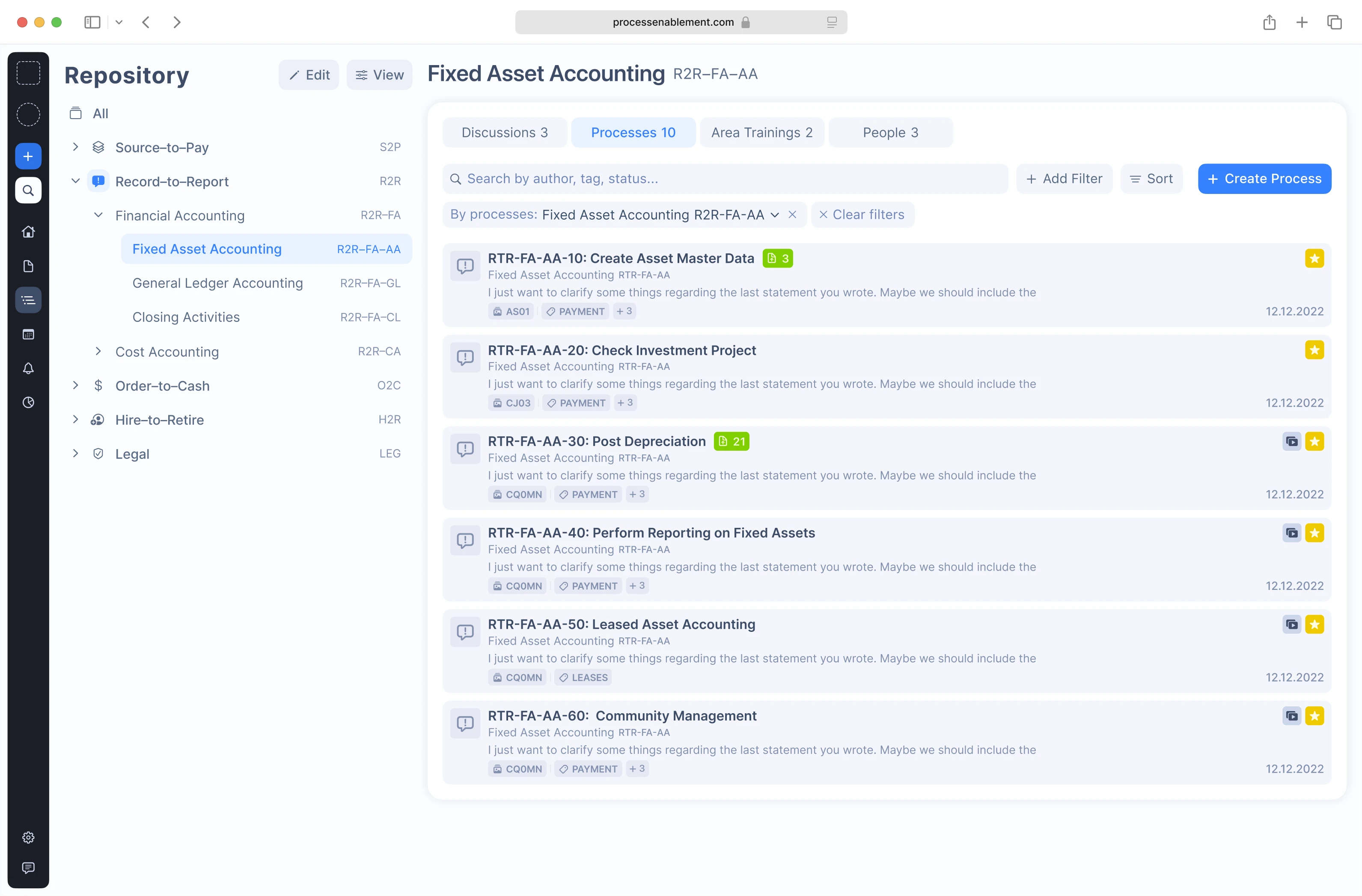This screenshot has width=1362, height=896.
Task: Toggle star on Community Management process
Action: click(1314, 716)
